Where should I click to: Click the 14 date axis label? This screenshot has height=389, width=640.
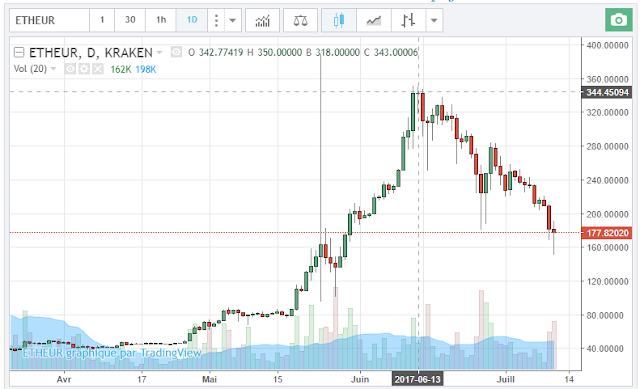tap(569, 379)
